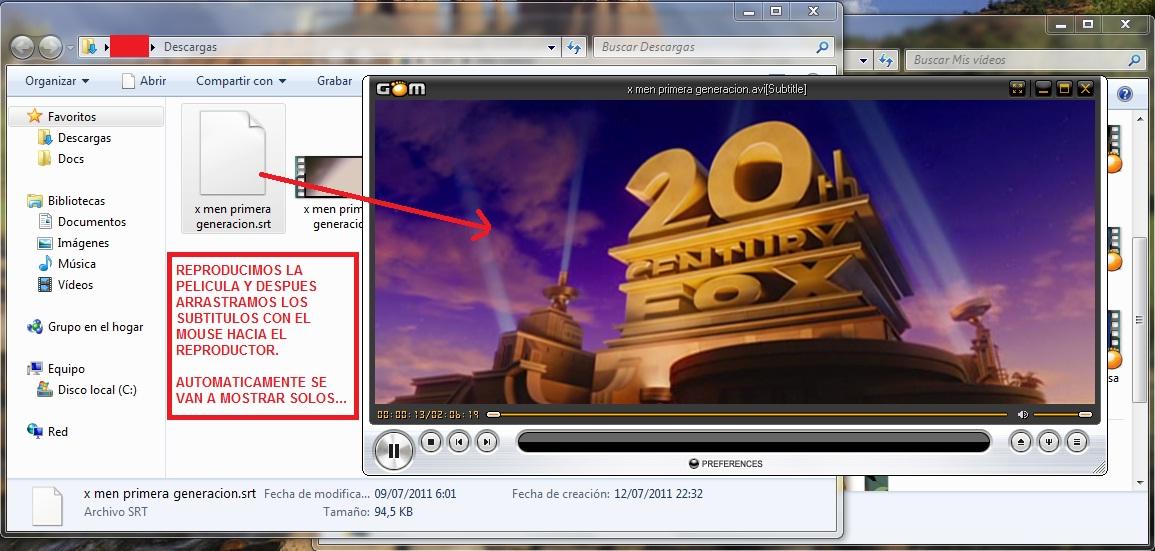This screenshot has width=1155, height=551.
Task: Select Equipo in the navigation pane
Action: pyautogui.click(x=66, y=368)
